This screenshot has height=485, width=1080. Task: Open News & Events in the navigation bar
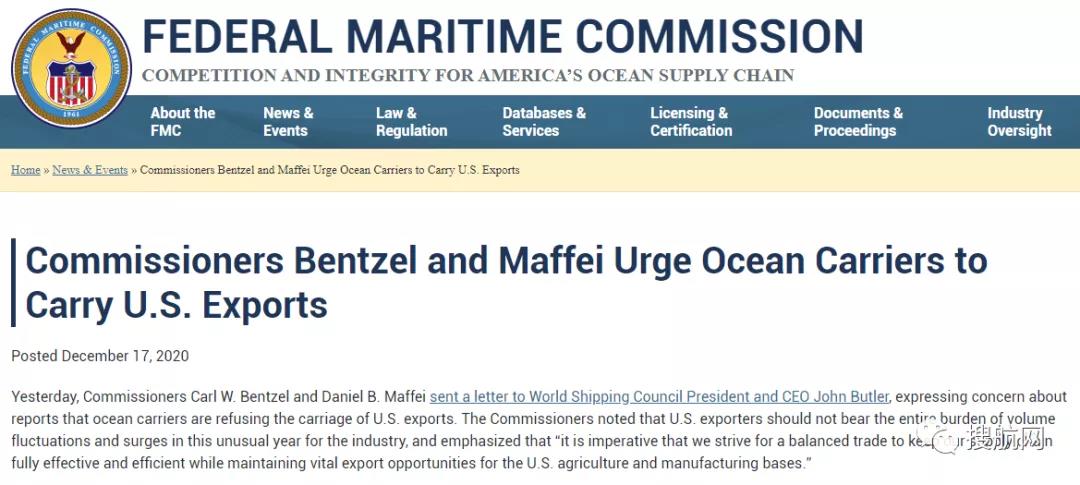[x=288, y=122]
